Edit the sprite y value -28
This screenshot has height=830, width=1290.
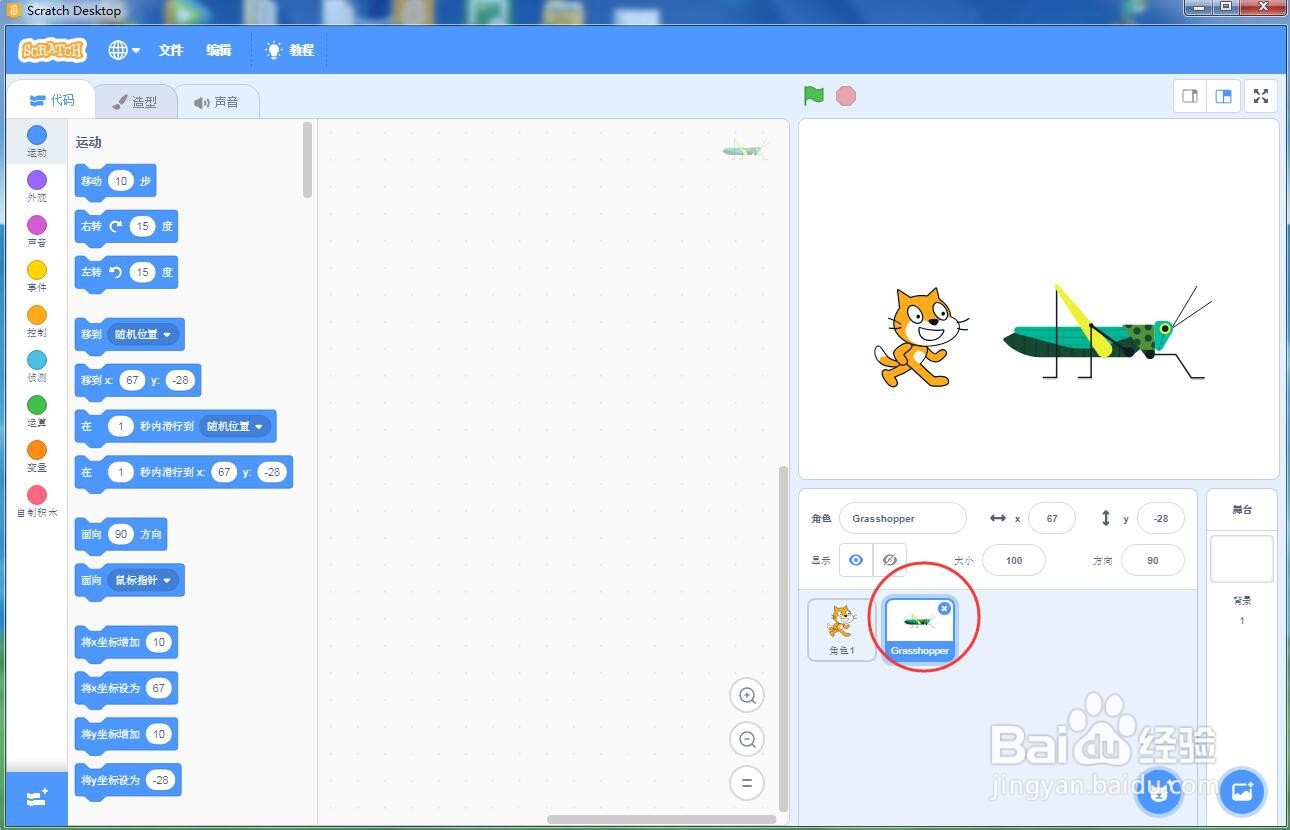click(x=1161, y=518)
